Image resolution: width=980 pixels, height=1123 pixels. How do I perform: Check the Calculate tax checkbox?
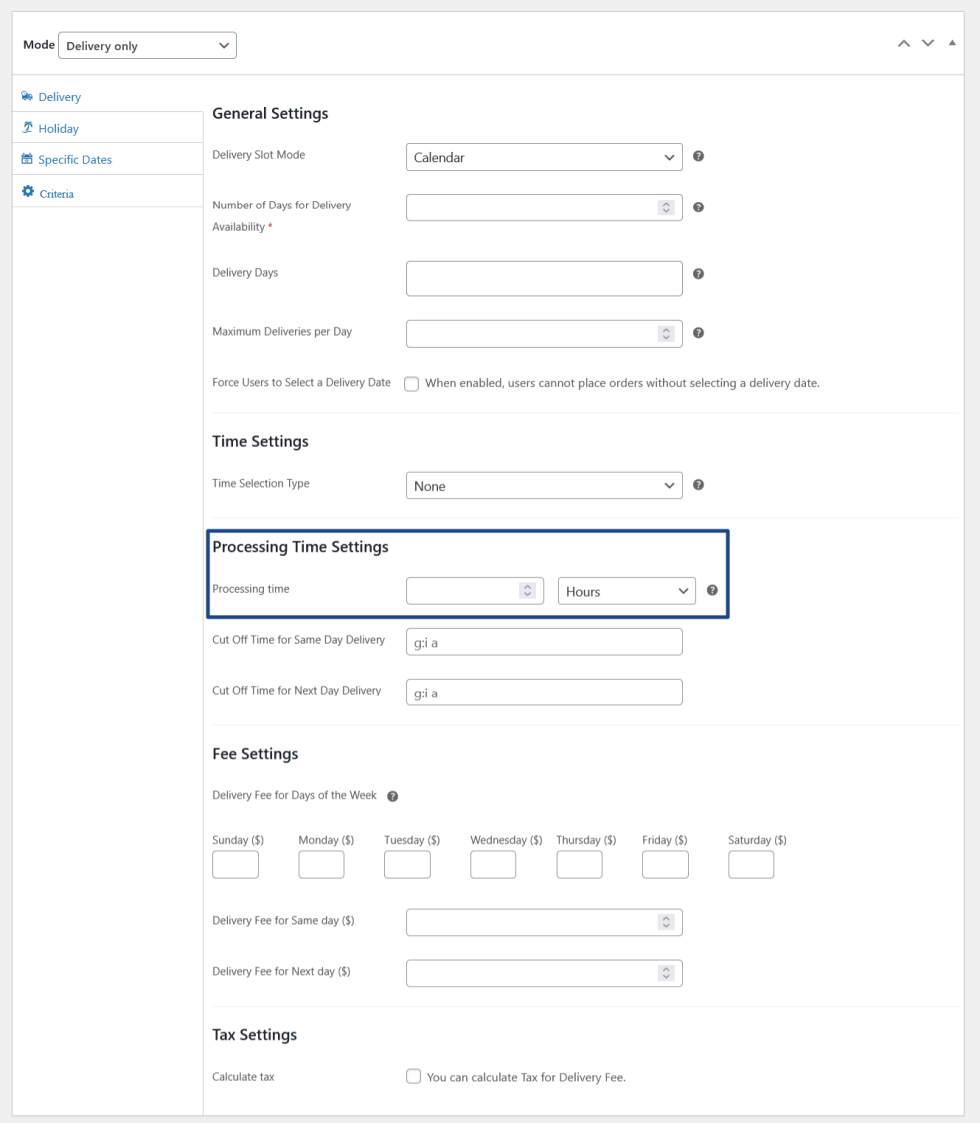point(413,1077)
